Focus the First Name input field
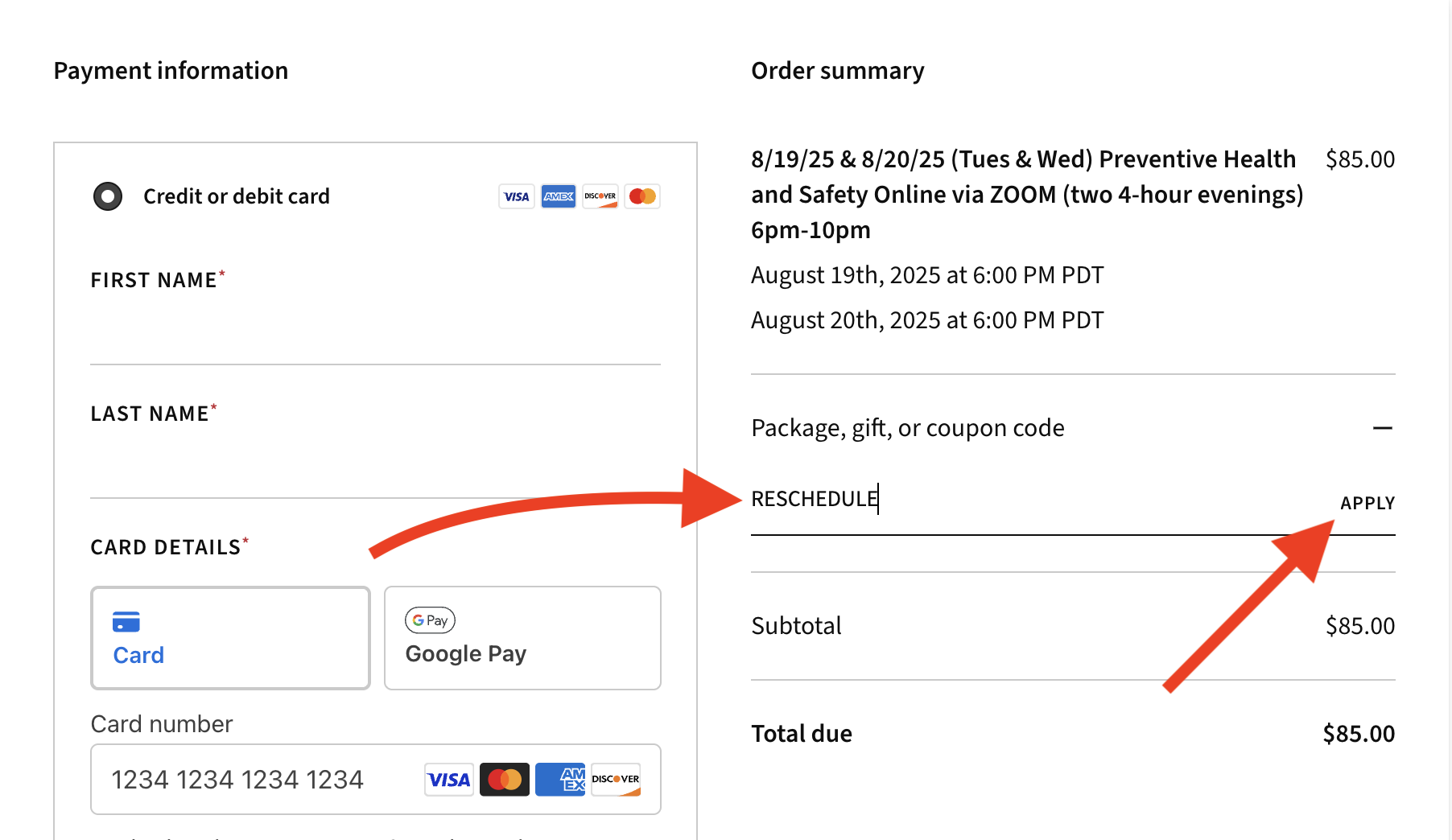The image size is (1452, 840). coord(375,334)
